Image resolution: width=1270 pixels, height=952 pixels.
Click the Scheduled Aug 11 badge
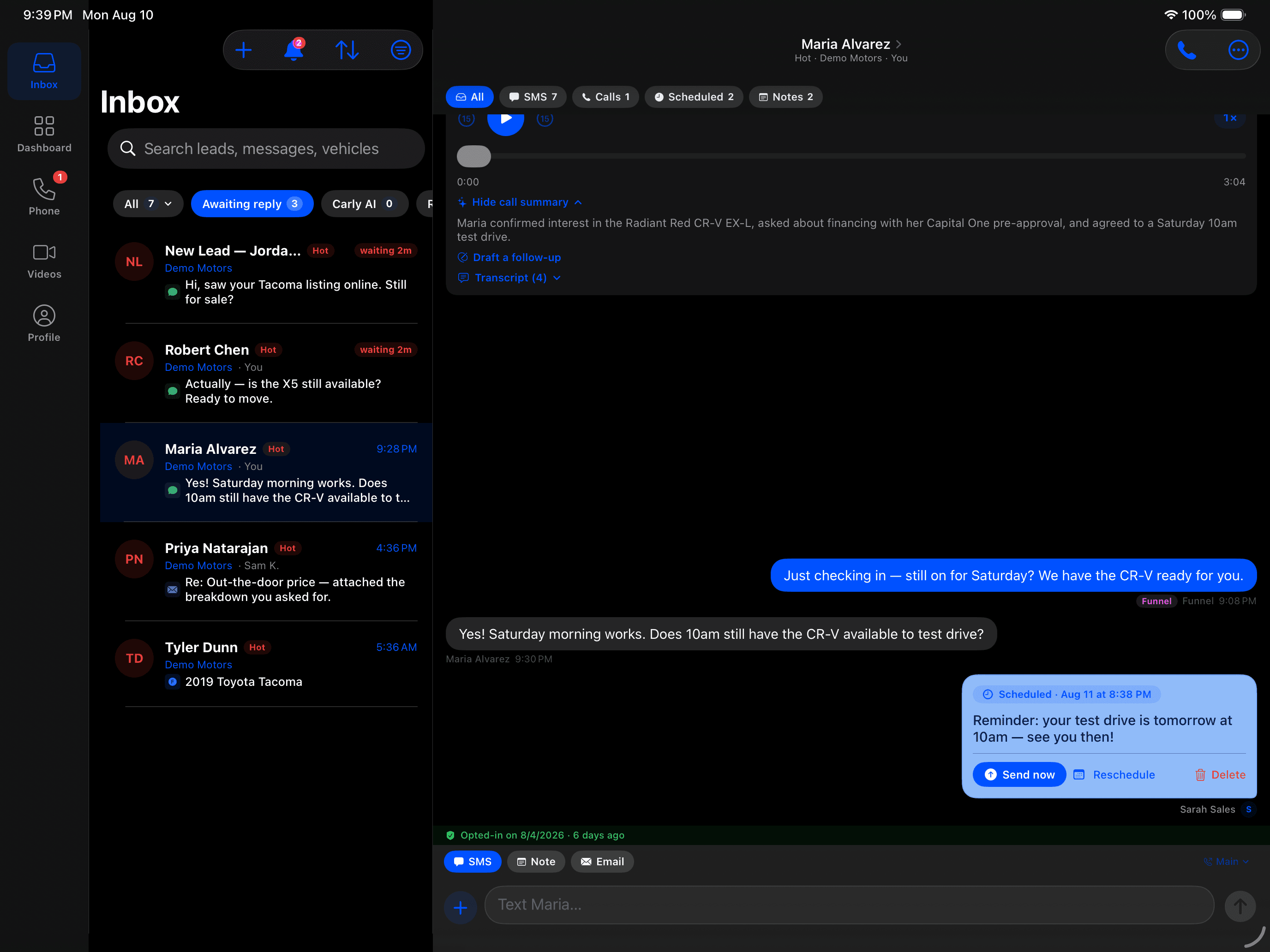click(x=1067, y=694)
